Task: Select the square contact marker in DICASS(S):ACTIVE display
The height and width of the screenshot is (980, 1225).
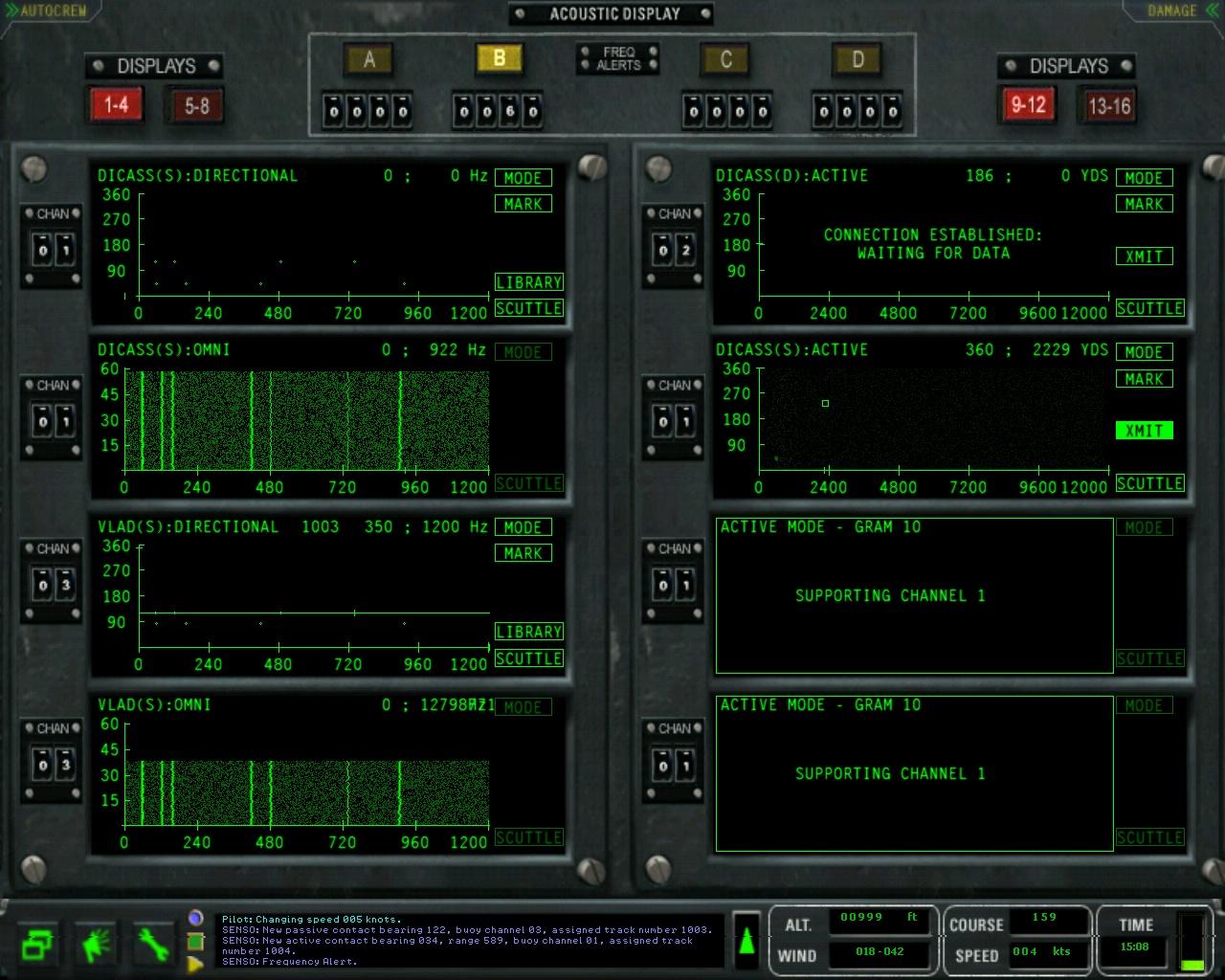Action: pos(825,403)
